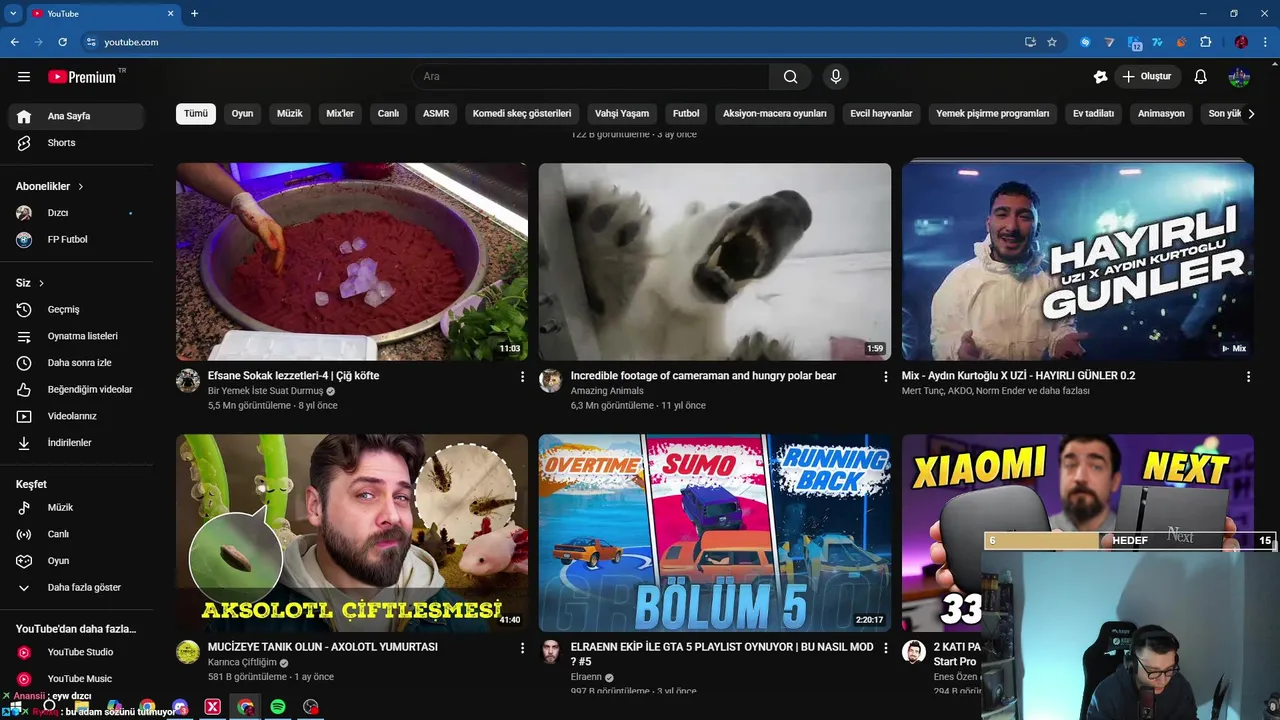Open the Amazing Animals channel link
The image size is (1280, 720).
point(607,391)
